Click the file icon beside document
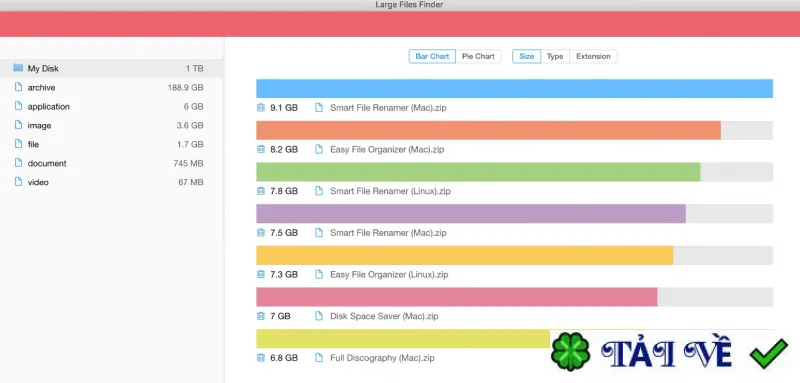Viewport: 800px width, 383px height. pos(18,162)
